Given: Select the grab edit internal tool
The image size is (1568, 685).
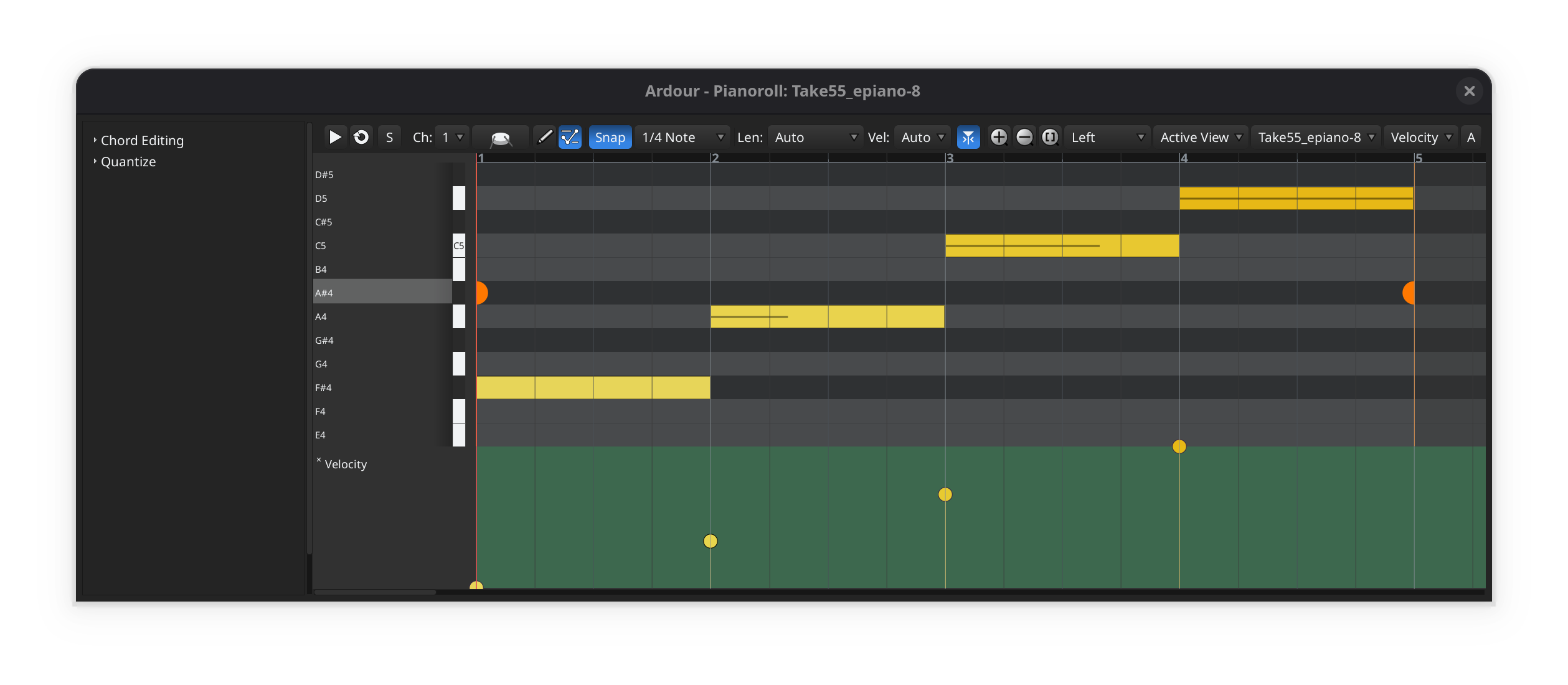Looking at the screenshot, I should click(x=570, y=137).
